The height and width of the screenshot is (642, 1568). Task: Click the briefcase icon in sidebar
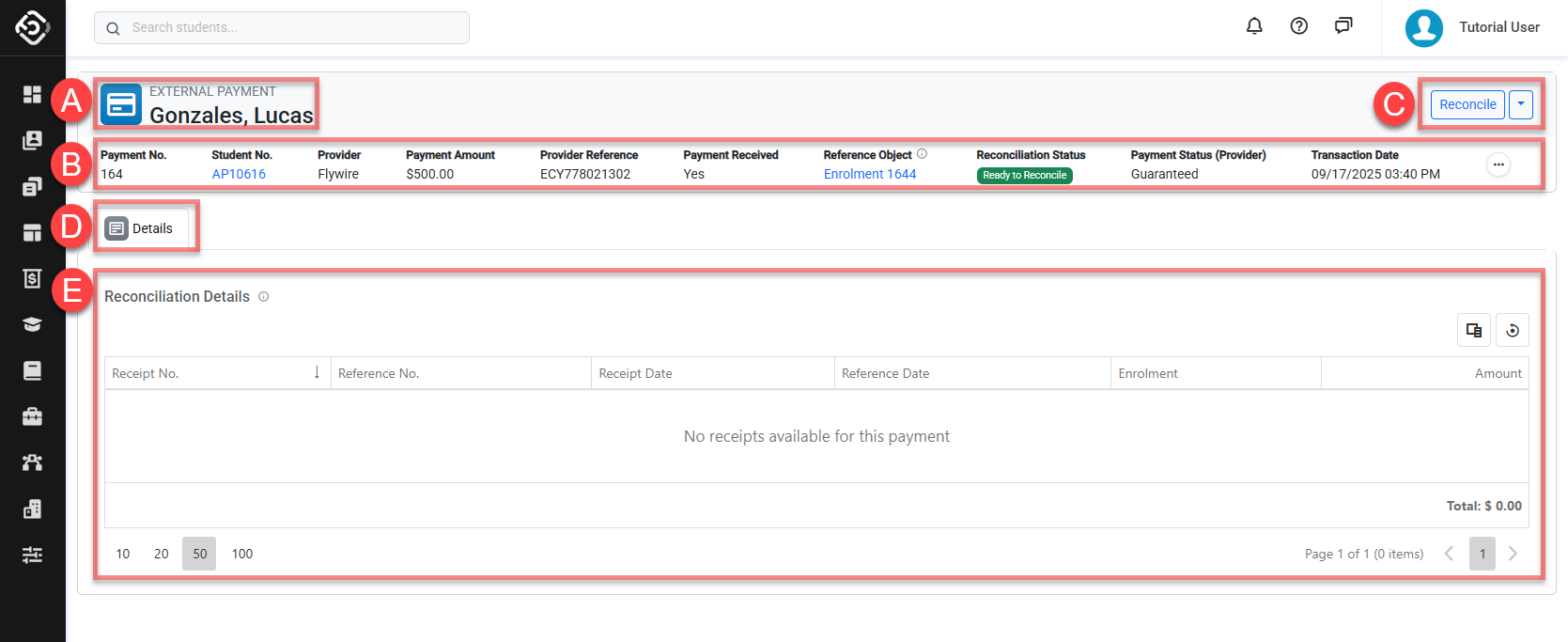coord(32,416)
